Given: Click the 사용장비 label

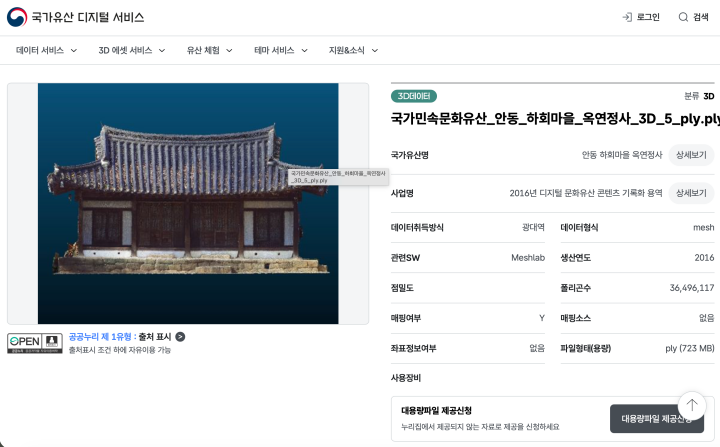Looking at the screenshot, I should pyautogui.click(x=406, y=378).
